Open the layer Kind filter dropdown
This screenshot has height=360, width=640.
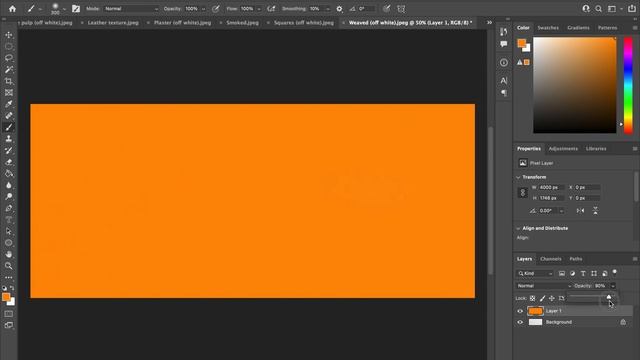(x=536, y=273)
